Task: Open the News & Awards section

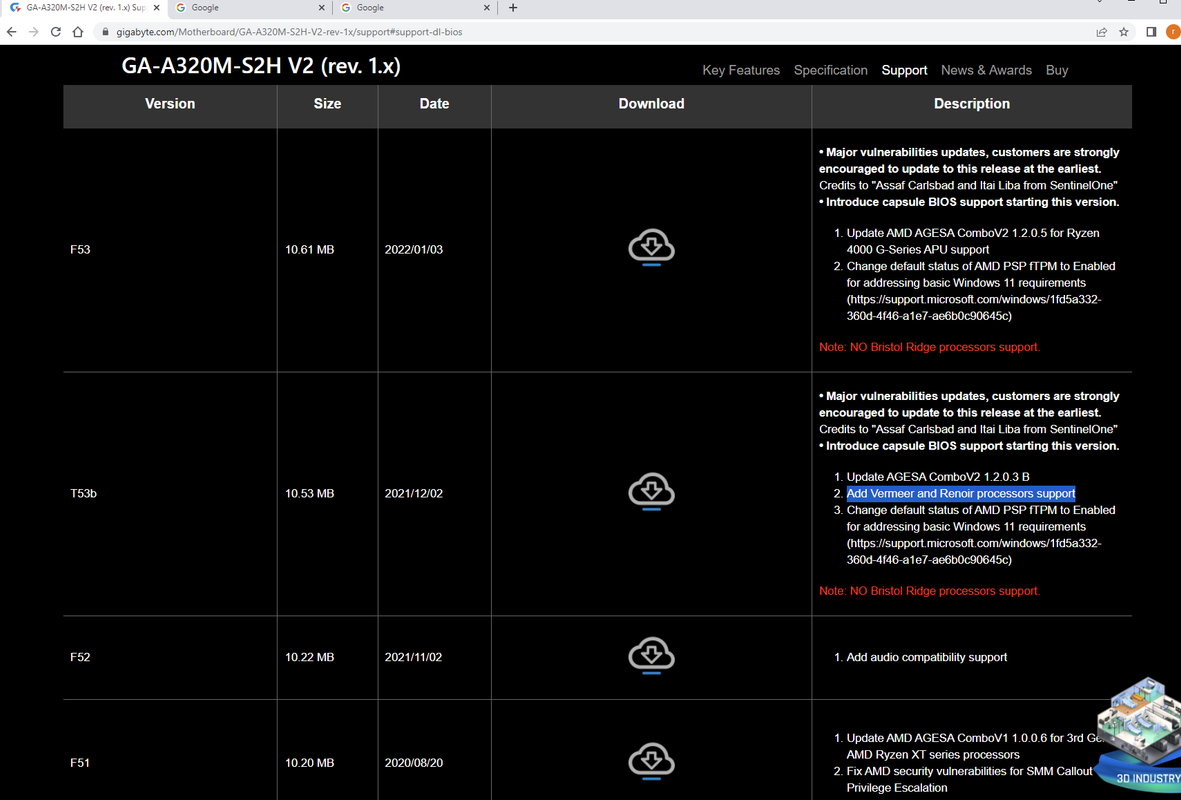Action: pyautogui.click(x=986, y=70)
